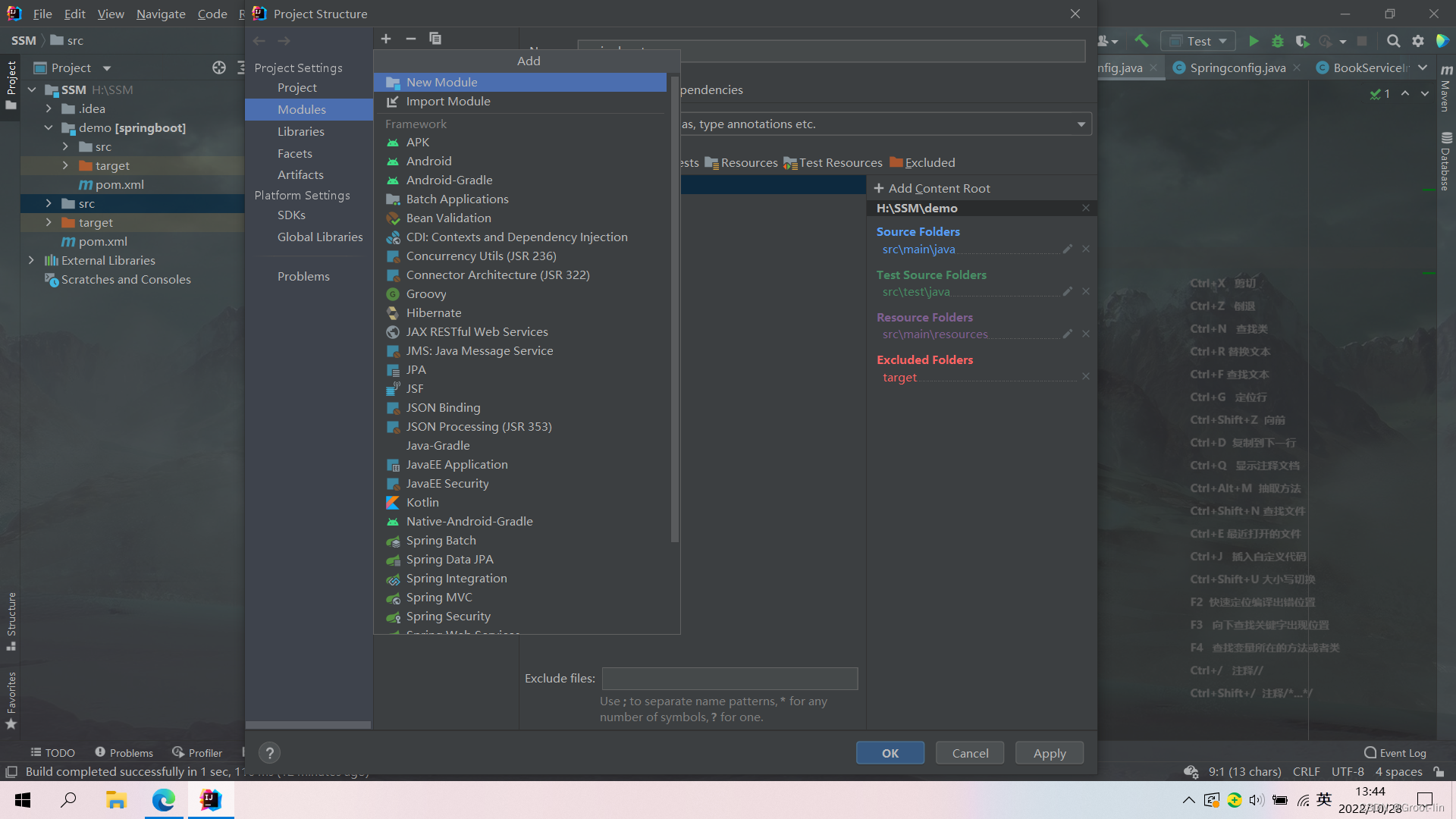Open the Database tool window
The width and height of the screenshot is (1456, 819).
1446,162
